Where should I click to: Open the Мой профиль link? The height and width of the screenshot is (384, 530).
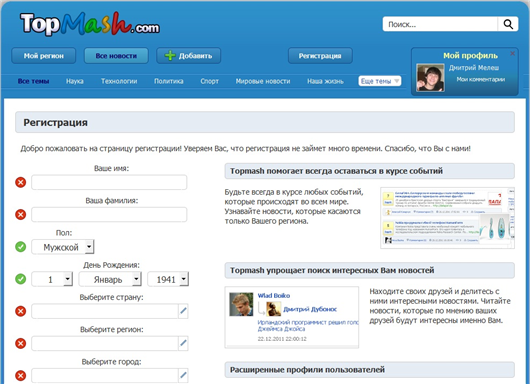coord(470,55)
